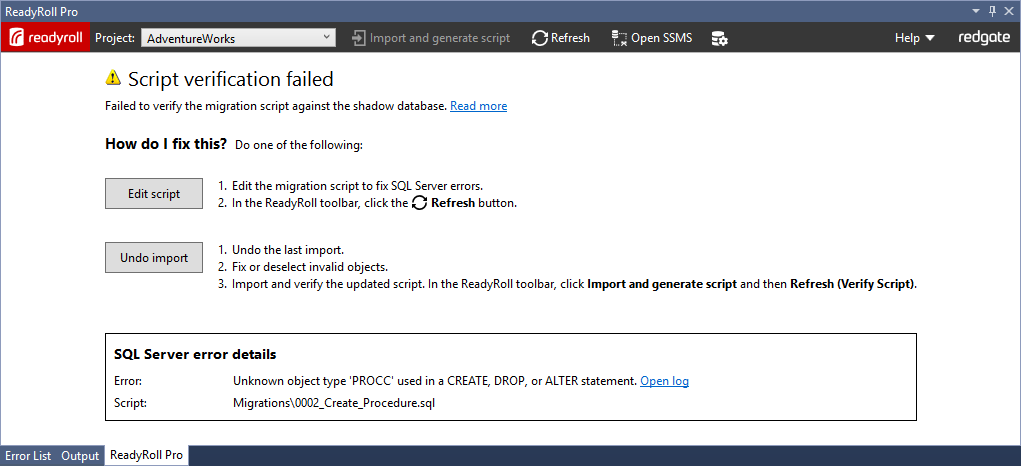Click the Open SSMS toolbar button
Screen dimensions: 1021x466
coord(650,38)
